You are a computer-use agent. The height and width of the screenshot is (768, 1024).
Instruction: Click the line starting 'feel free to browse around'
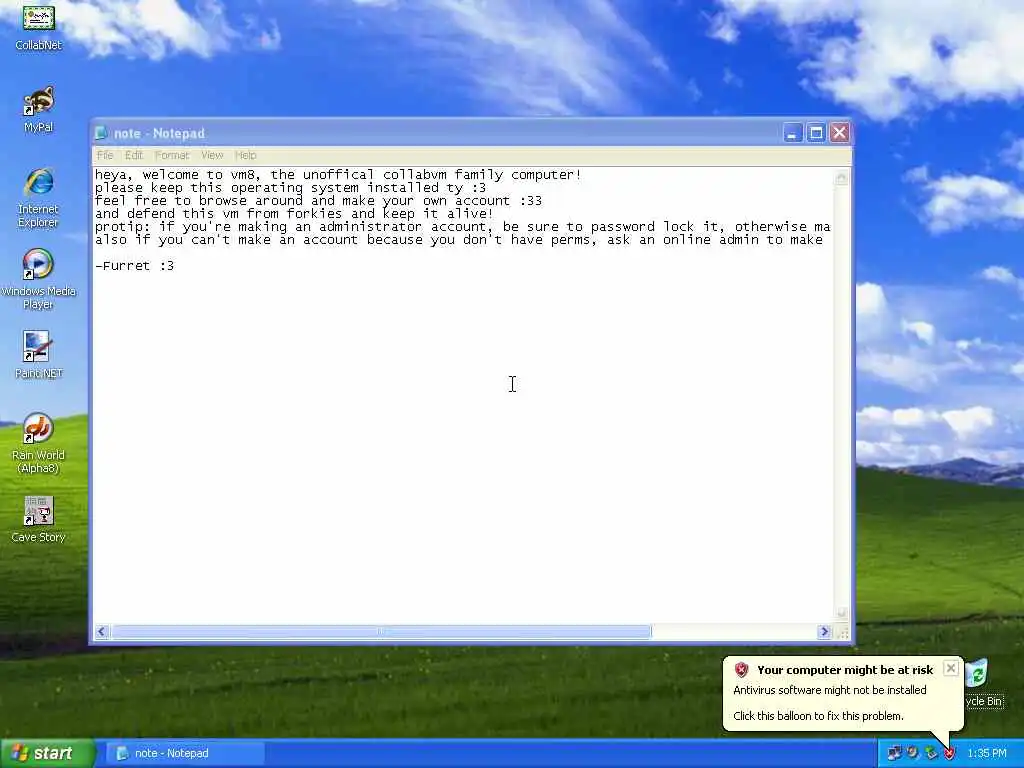318,200
